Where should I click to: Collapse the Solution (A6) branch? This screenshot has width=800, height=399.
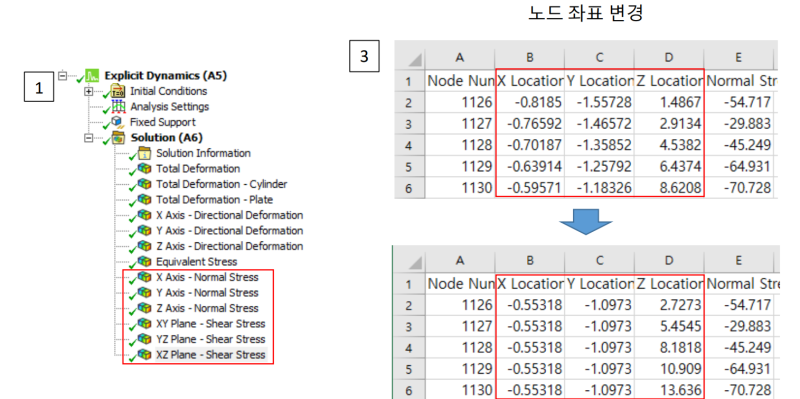(x=89, y=137)
